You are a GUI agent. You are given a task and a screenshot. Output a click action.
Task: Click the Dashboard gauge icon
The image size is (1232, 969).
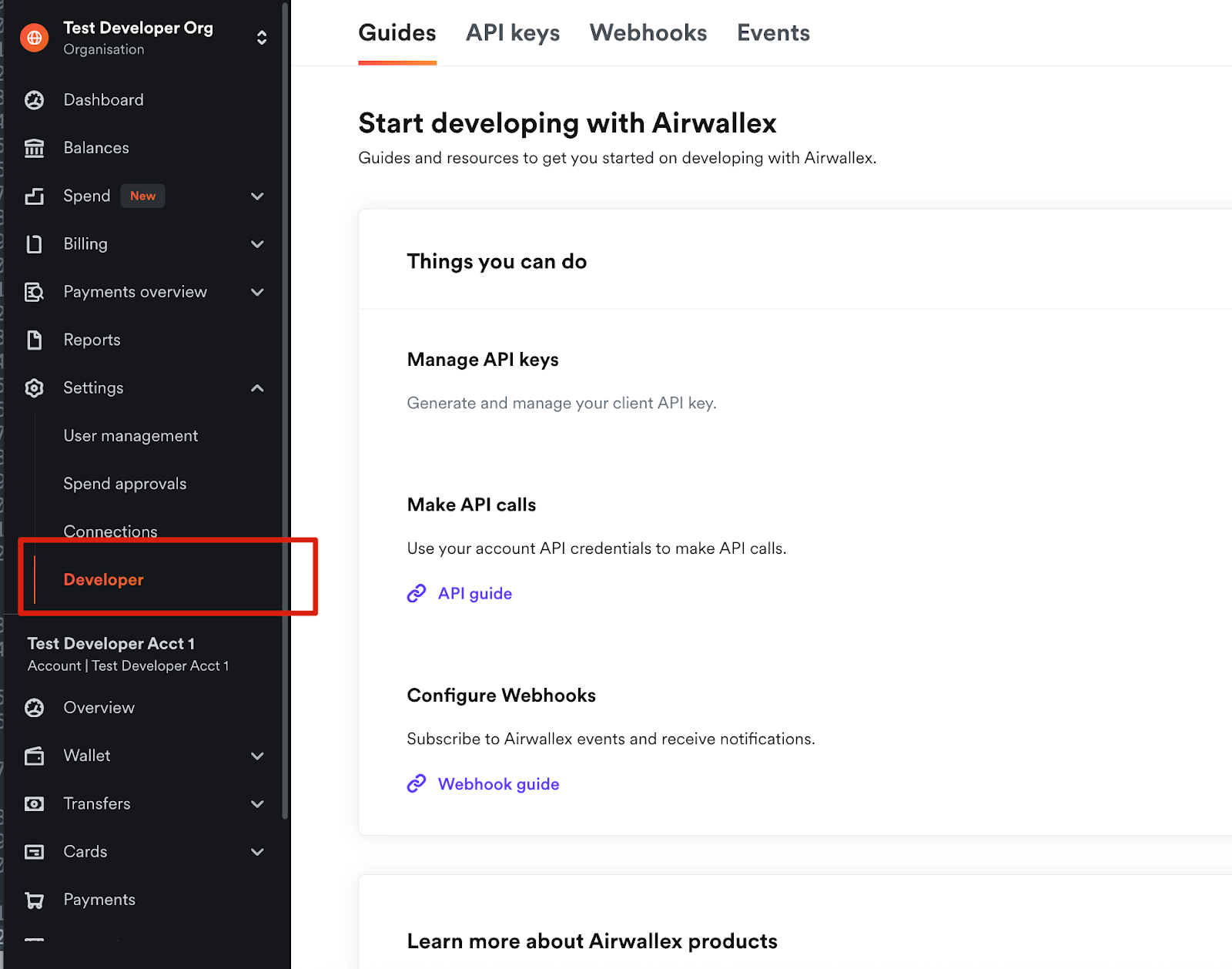34,100
